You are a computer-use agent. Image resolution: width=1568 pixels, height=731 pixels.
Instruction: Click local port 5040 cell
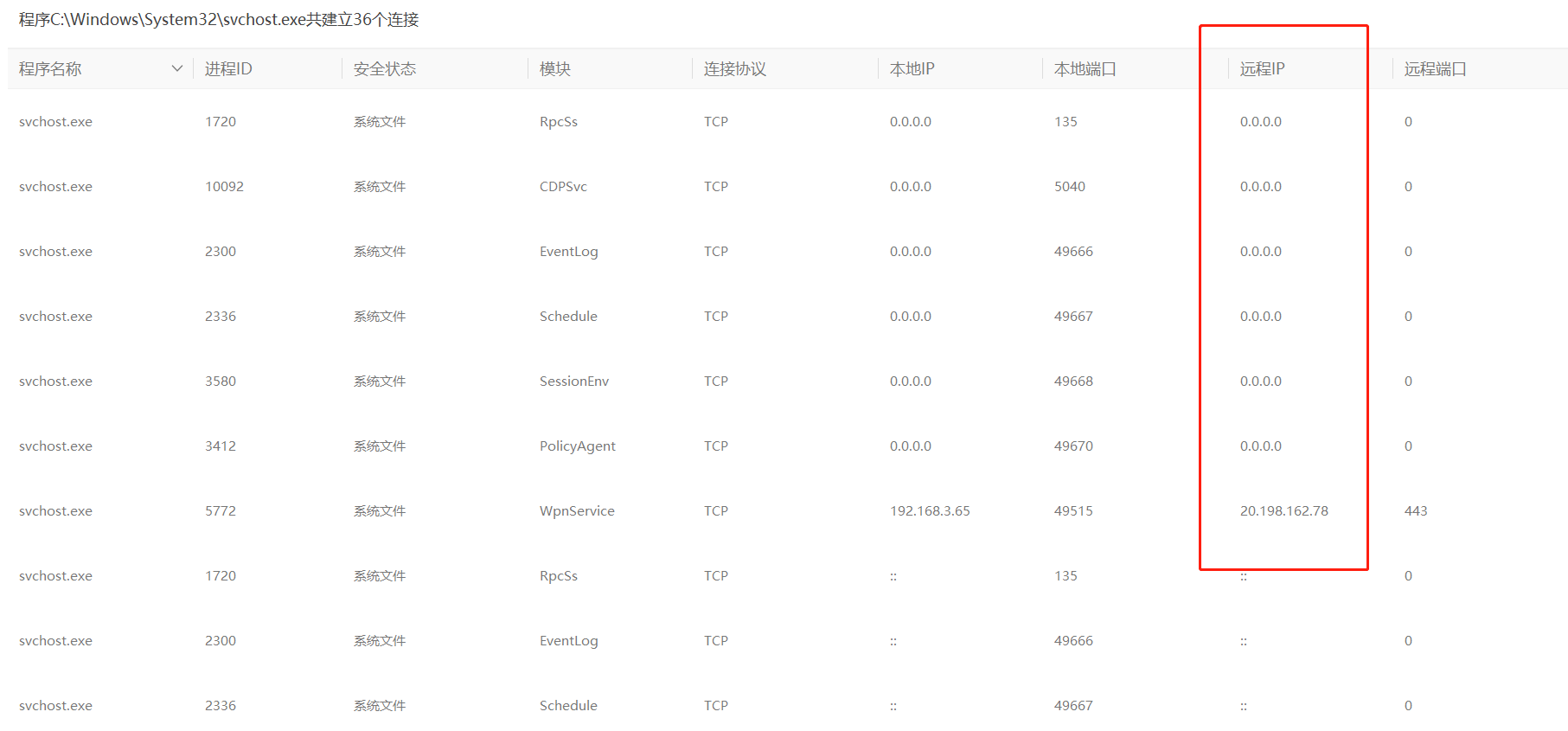[1070, 187]
